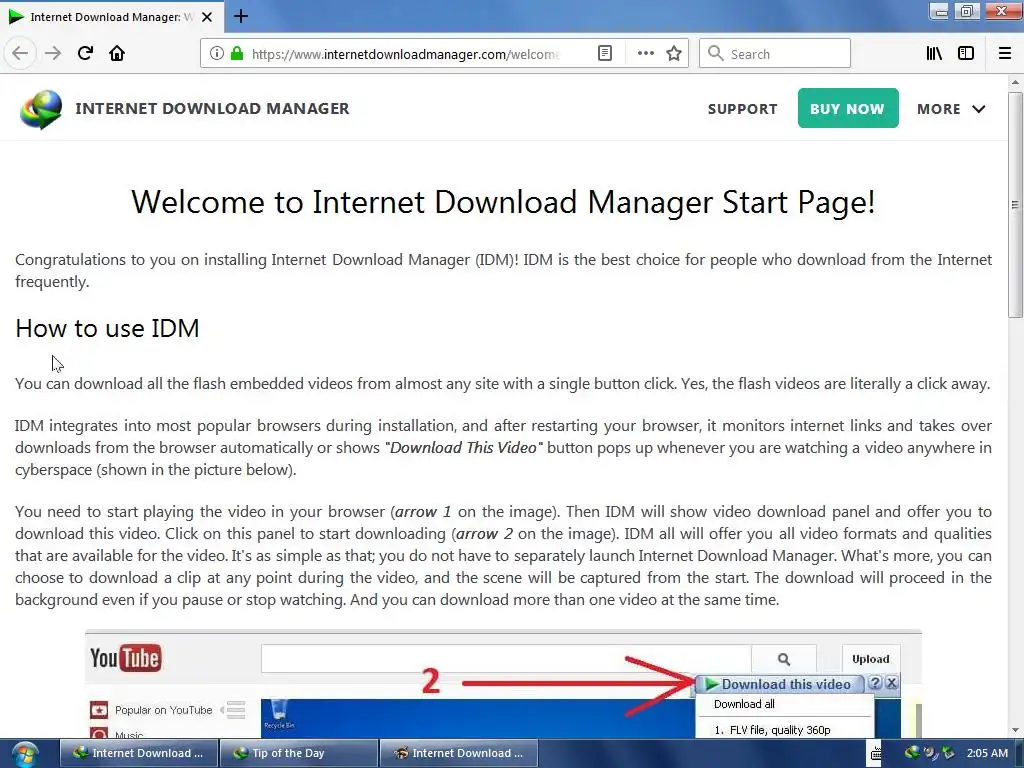Viewport: 1024px width, 768px height.
Task: Show site information via the (i) icon
Action: coord(217,53)
